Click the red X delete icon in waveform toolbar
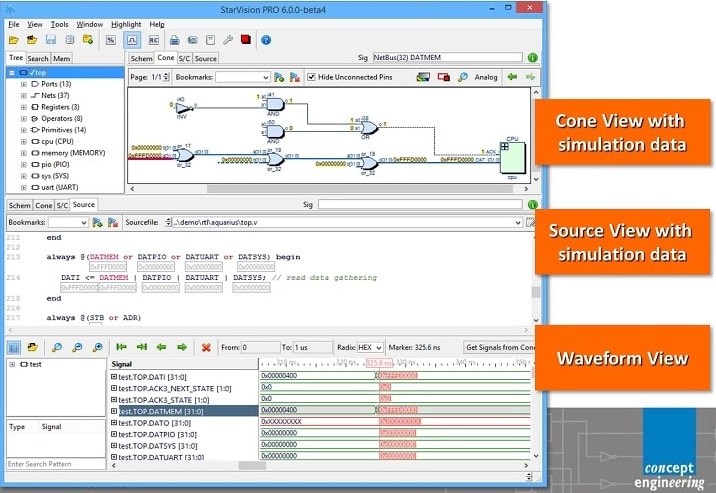The image size is (716, 493). pos(206,347)
